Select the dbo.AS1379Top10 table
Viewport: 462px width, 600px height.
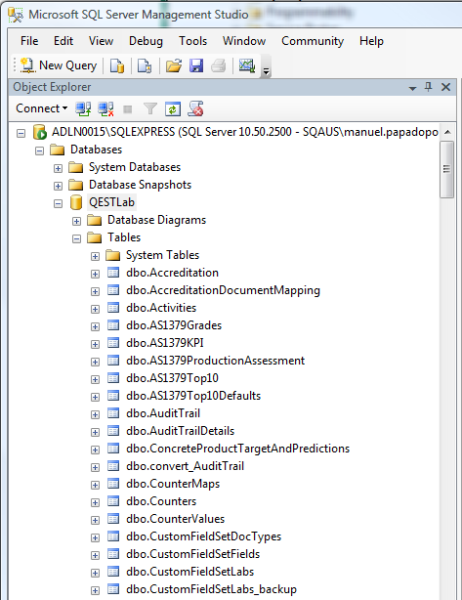tap(172, 378)
